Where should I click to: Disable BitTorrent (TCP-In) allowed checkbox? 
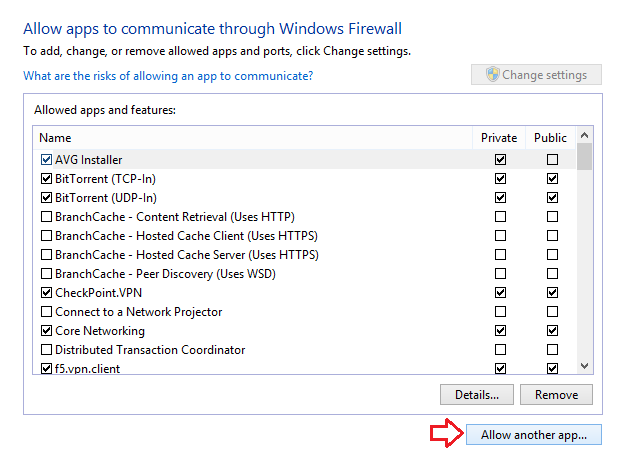[46, 179]
